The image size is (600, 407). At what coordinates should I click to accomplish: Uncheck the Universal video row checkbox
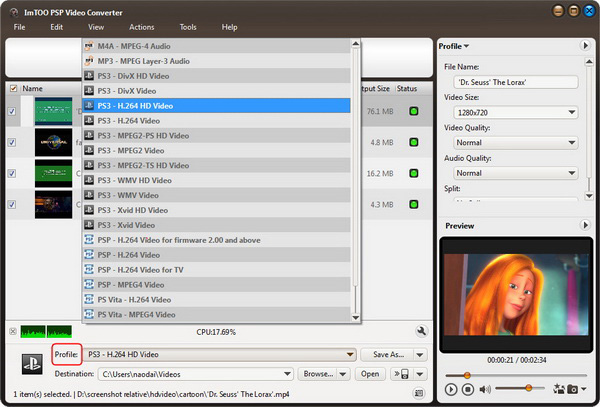tap(12, 142)
